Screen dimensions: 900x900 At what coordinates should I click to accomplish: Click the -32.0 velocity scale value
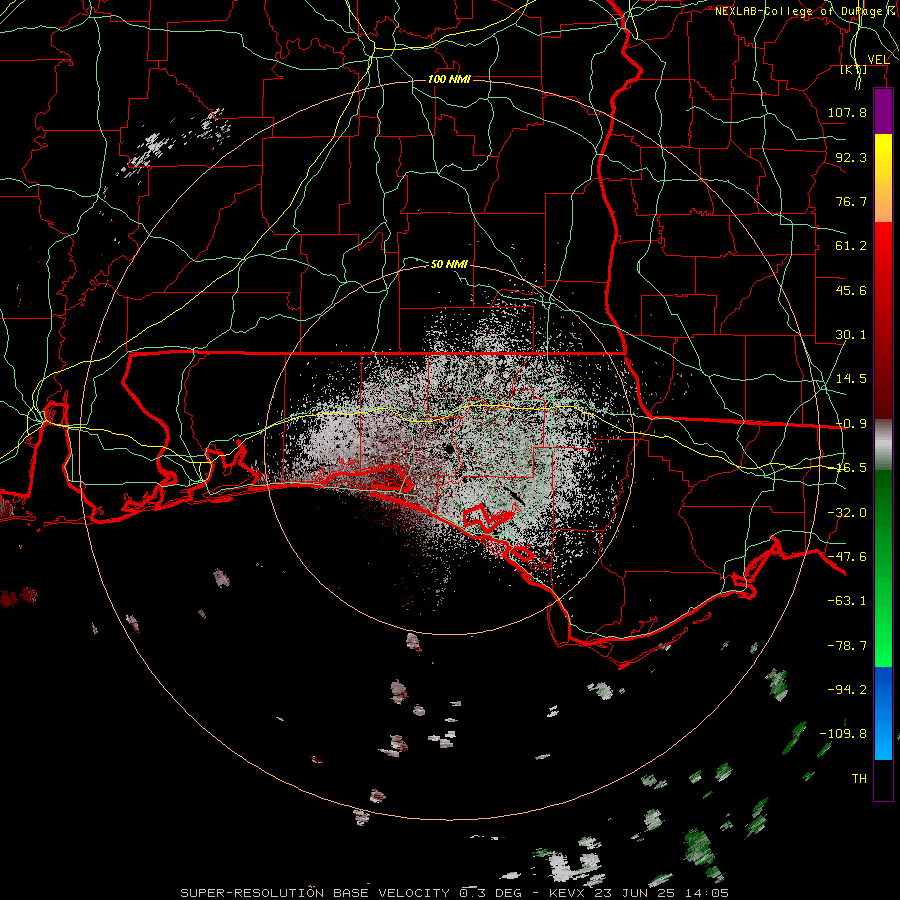(x=847, y=513)
